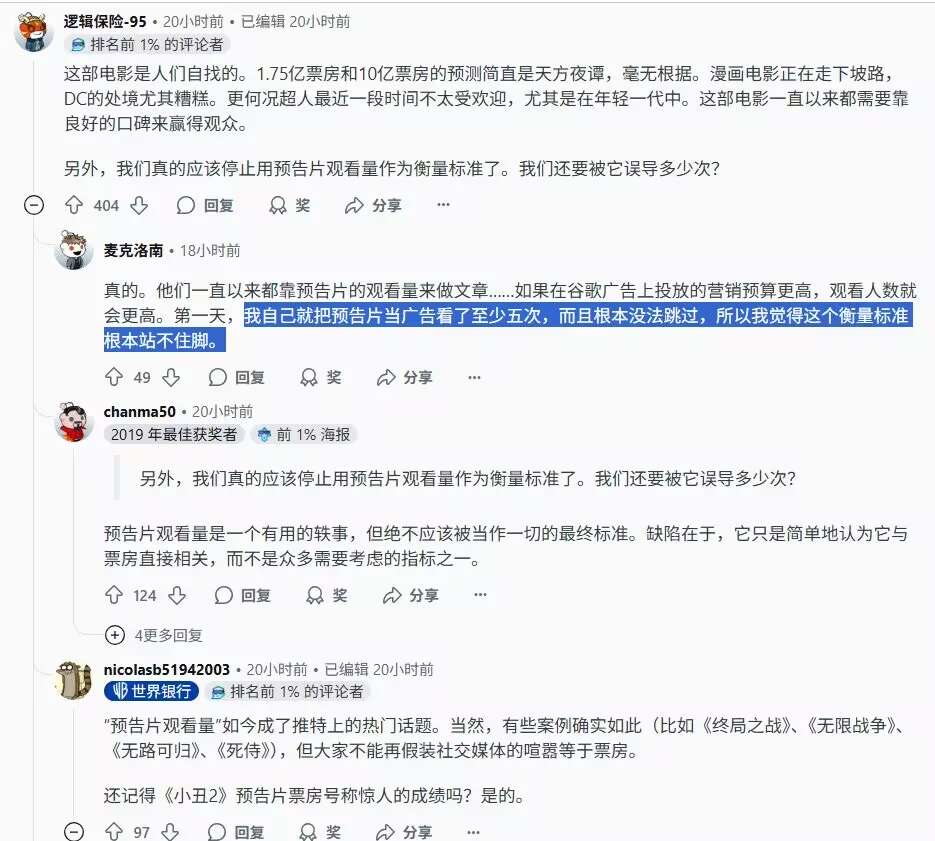
Task: Click the 2019 年最佳获奖者 flair
Action: pos(174,434)
